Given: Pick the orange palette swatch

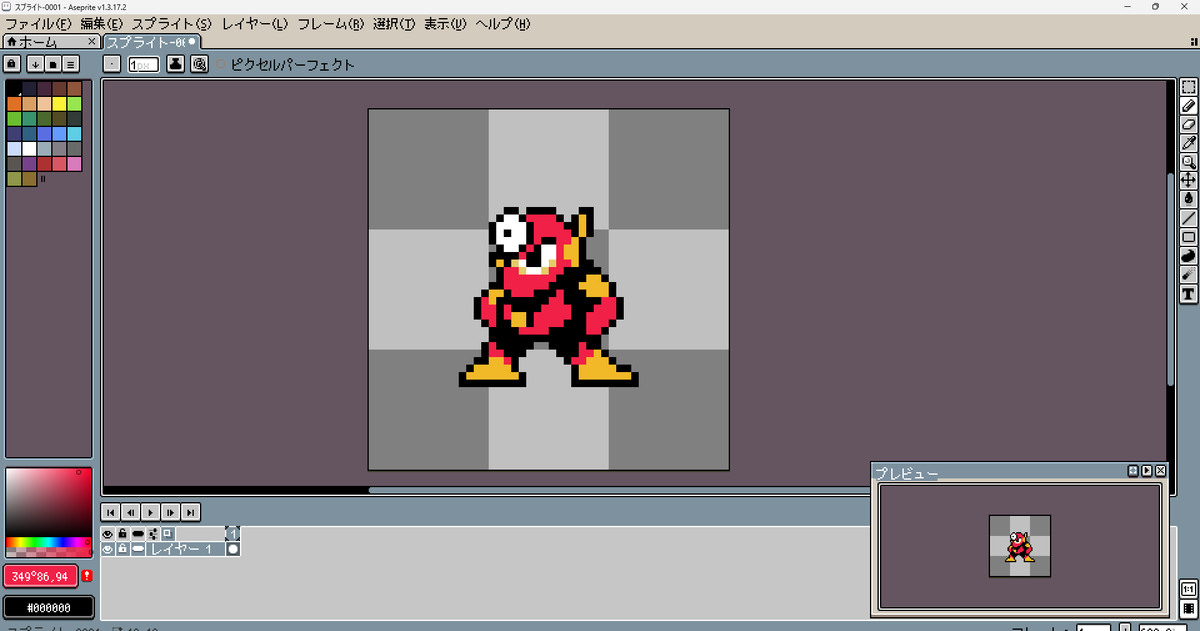Looking at the screenshot, I should click(14, 103).
